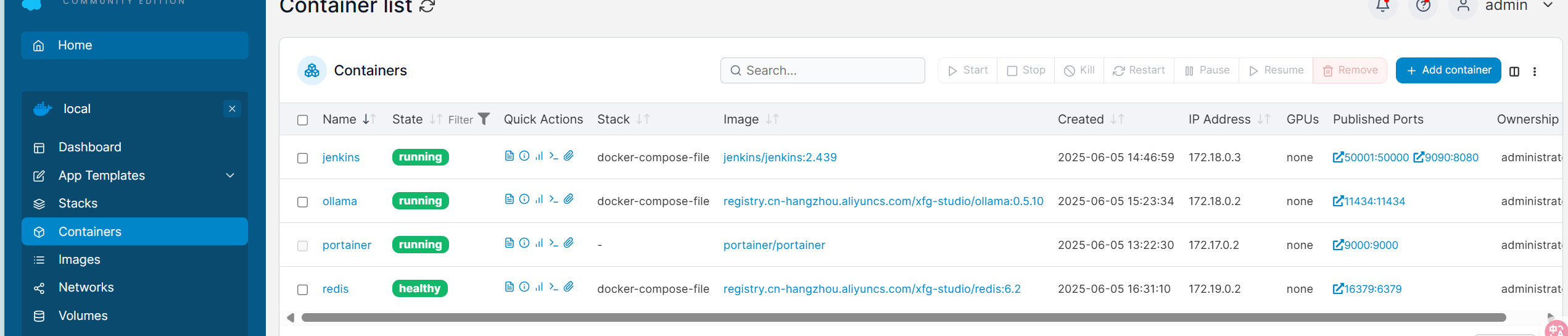Sort containers by IP Address column

pyautogui.click(x=1229, y=119)
